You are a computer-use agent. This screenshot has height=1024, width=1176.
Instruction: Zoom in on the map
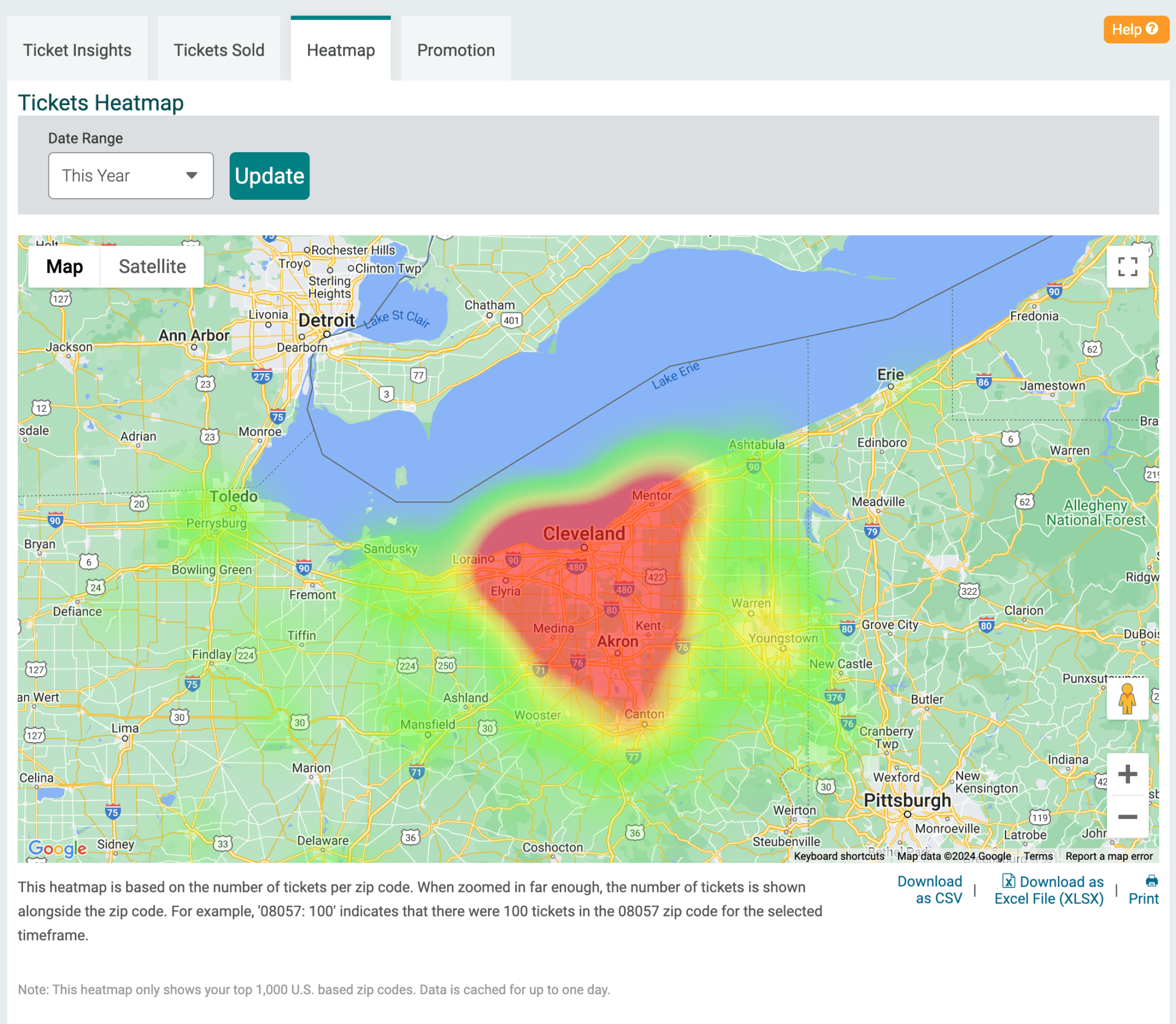[x=1127, y=774]
